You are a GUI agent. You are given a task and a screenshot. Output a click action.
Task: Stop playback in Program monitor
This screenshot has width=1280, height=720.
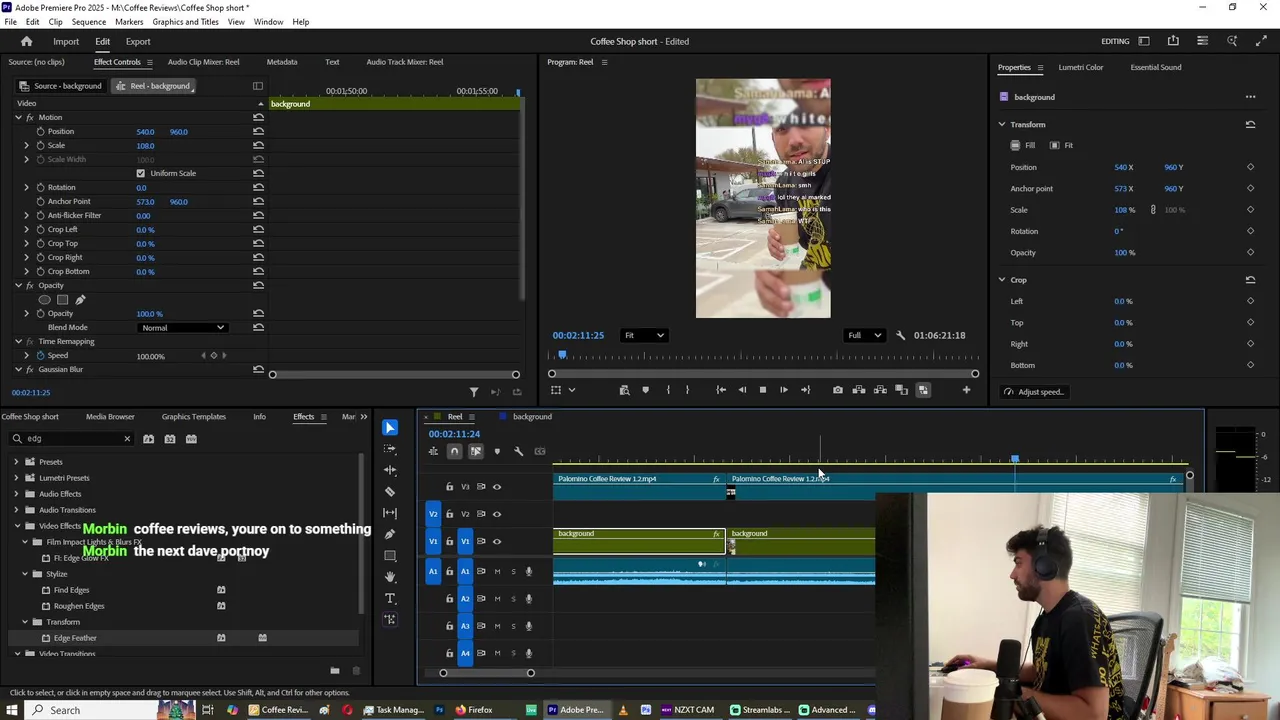[762, 390]
